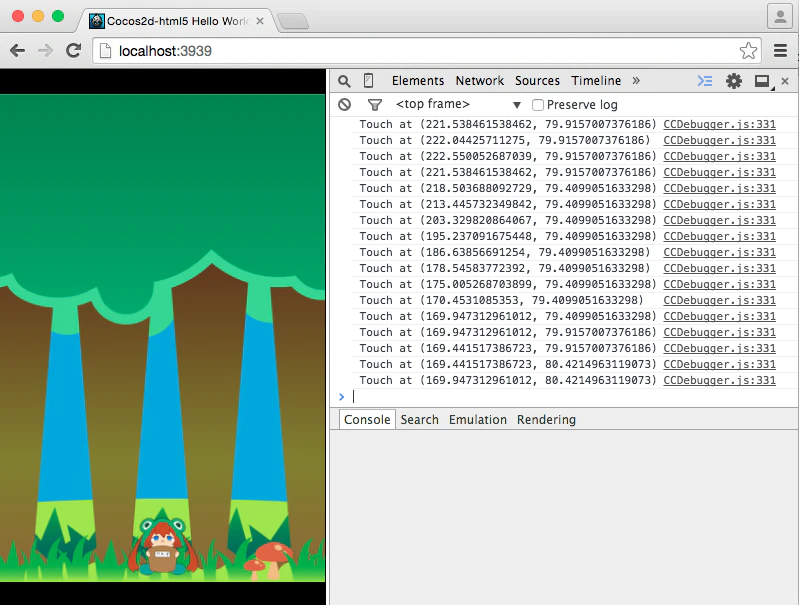Open the last CCDebugger.js:331 link
This screenshot has width=799, height=605.
[720, 380]
